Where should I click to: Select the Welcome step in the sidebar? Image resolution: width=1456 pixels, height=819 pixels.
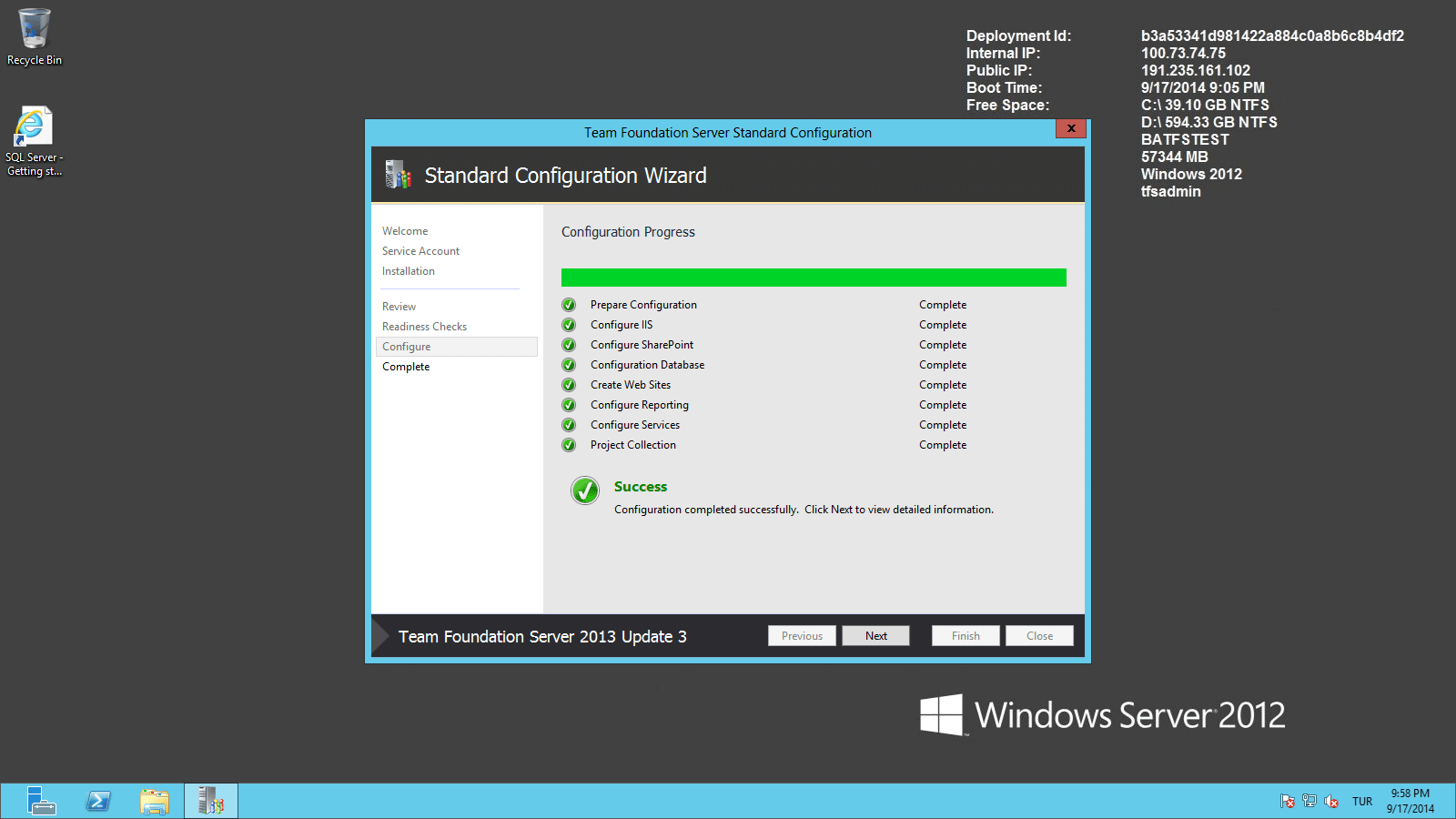pyautogui.click(x=404, y=230)
